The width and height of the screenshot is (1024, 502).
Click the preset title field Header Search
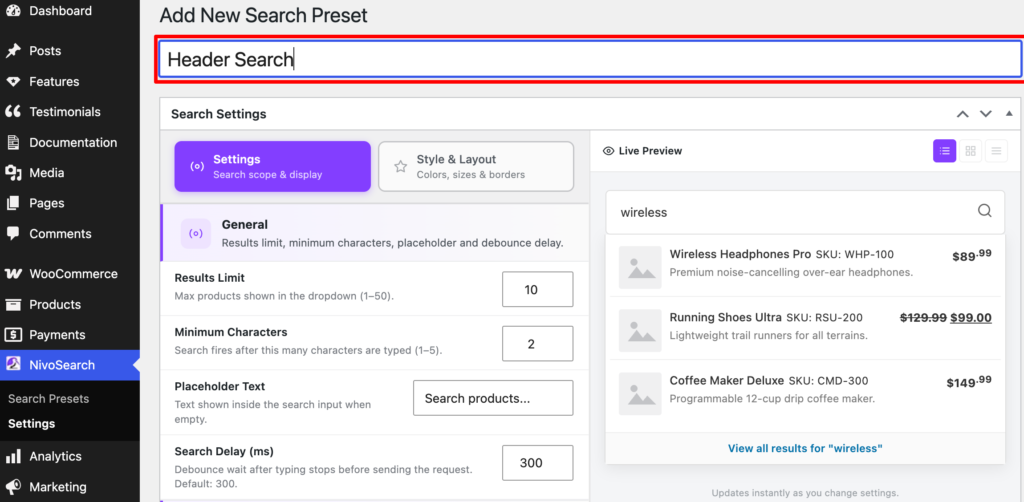(x=590, y=59)
